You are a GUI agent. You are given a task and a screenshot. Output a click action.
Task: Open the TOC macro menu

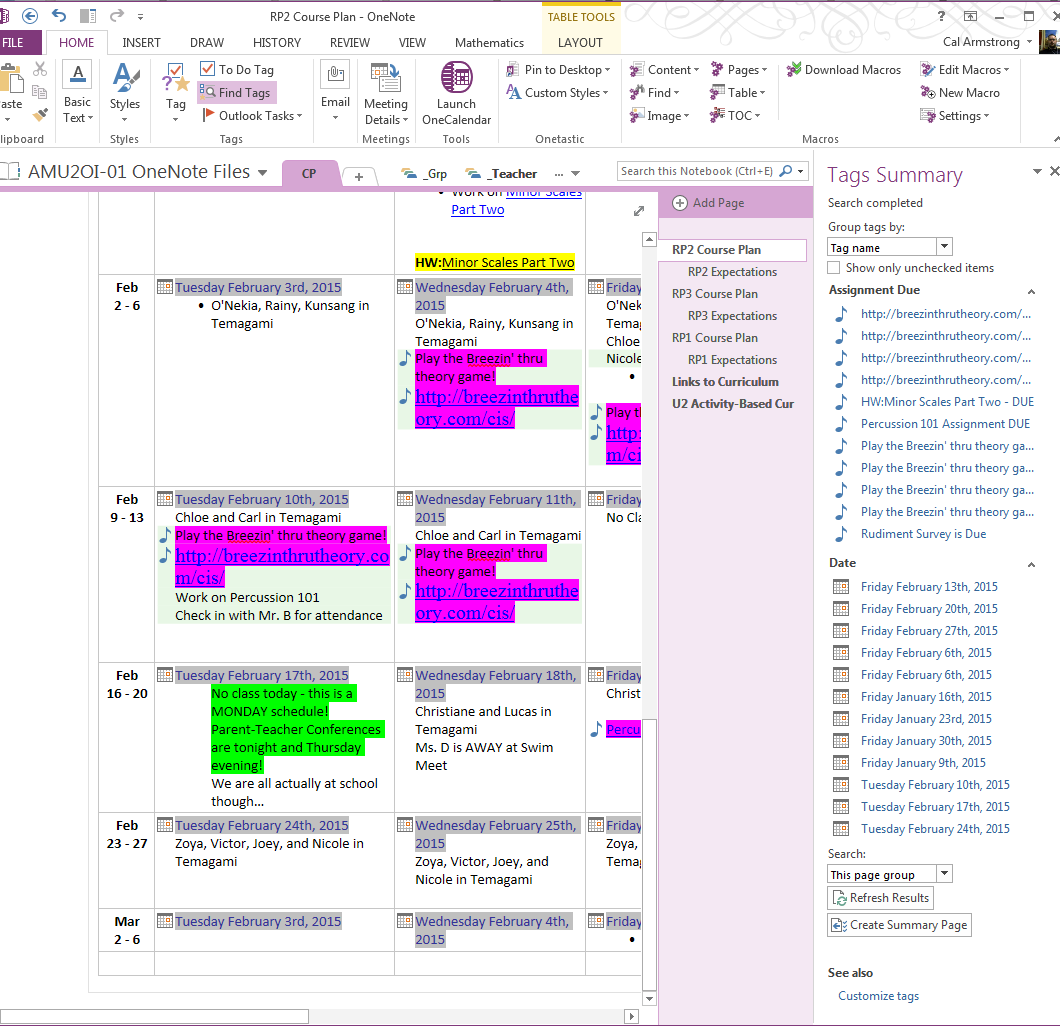click(x=735, y=116)
